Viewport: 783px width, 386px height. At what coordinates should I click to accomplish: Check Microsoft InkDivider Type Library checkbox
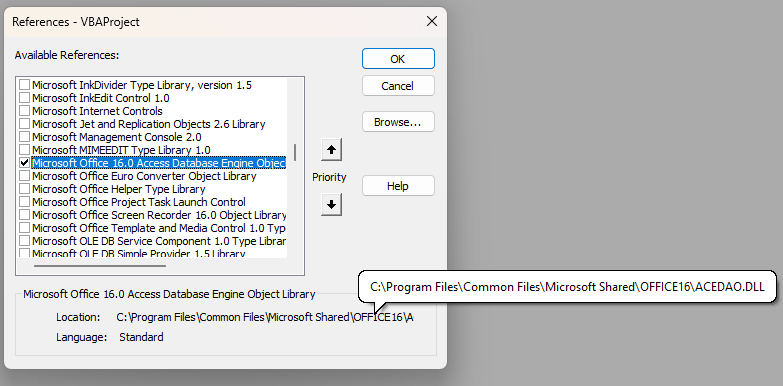24,85
